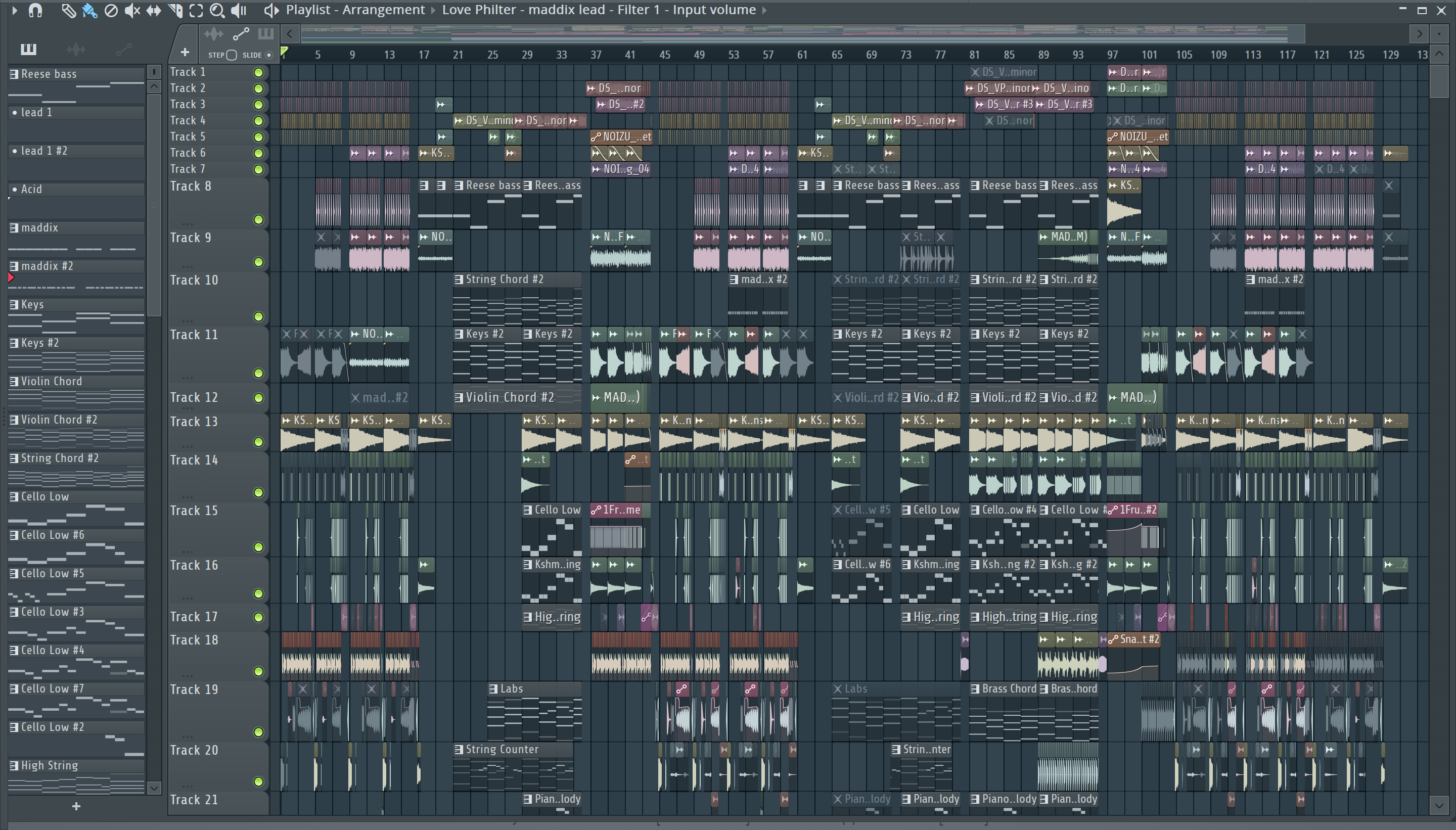1456x830 pixels.
Task: Select the Playback speaker tool
Action: point(239,10)
